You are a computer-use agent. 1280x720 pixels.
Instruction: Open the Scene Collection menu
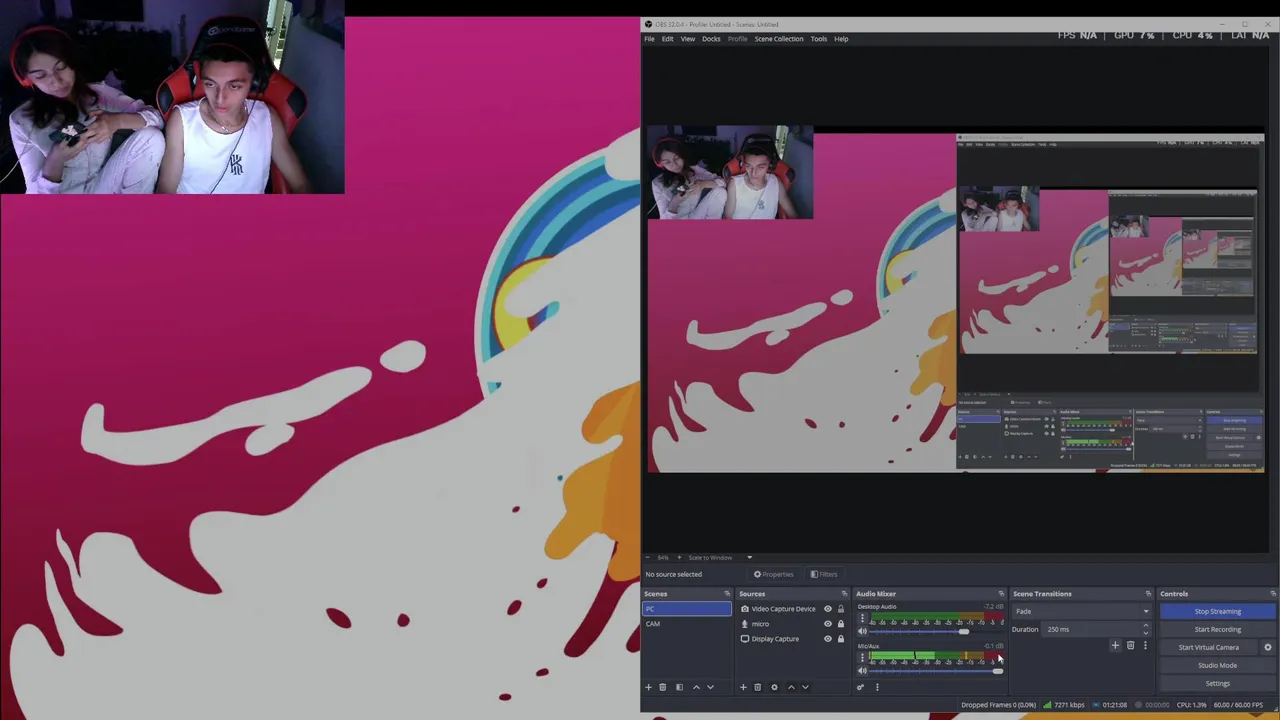point(779,39)
